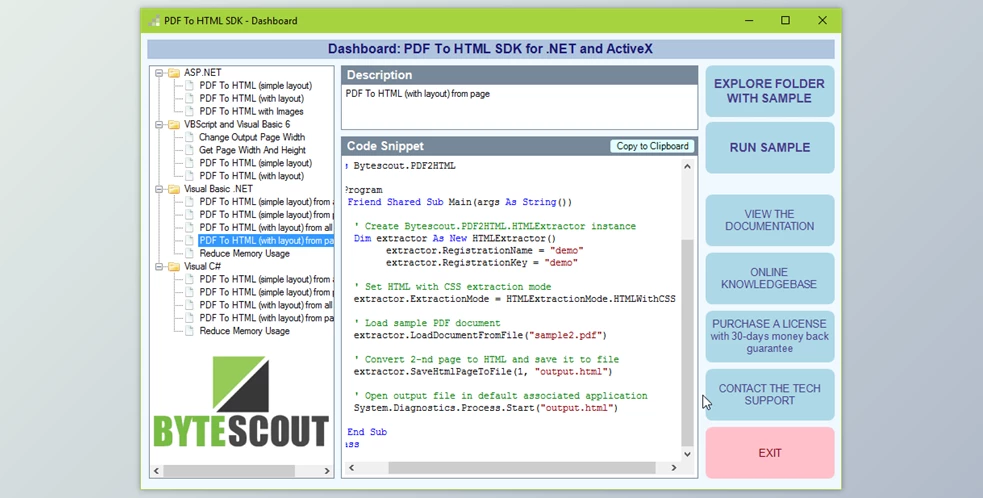Image resolution: width=983 pixels, height=498 pixels.
Task: Collapse the ASP.NET tree node
Action: pos(159,73)
